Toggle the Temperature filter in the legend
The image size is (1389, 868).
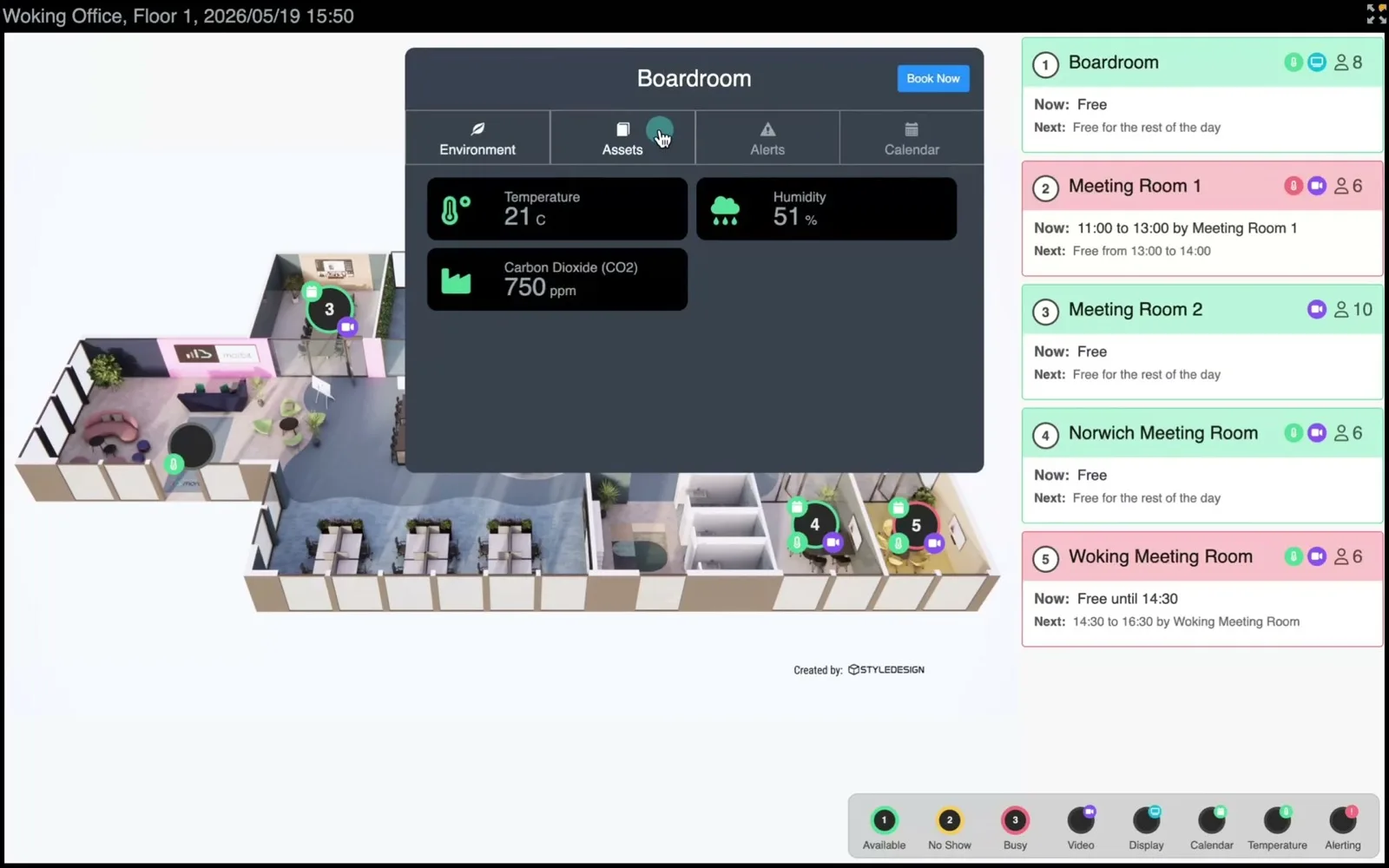coord(1277,827)
